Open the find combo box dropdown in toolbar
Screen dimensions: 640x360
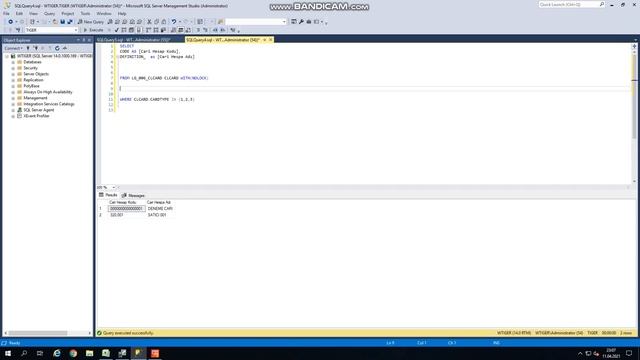click(284, 22)
